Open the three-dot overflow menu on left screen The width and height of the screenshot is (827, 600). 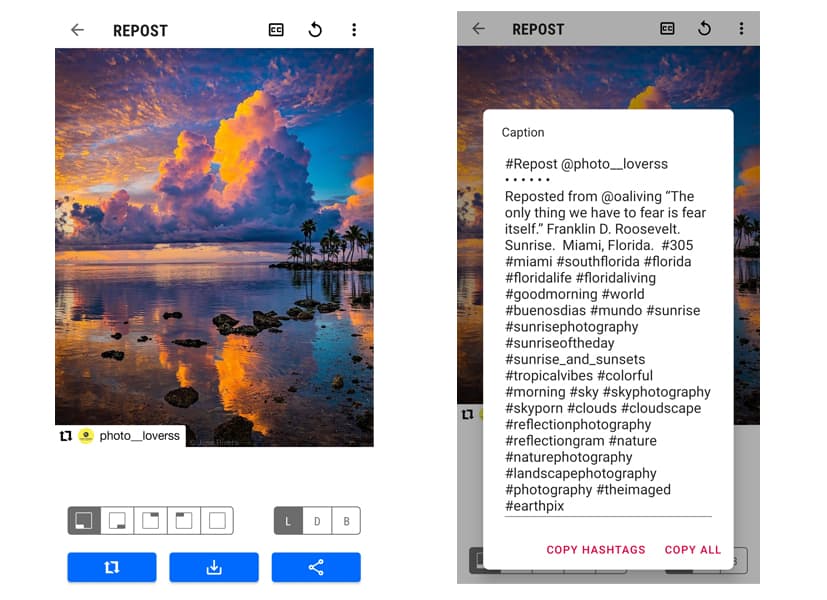point(354,30)
